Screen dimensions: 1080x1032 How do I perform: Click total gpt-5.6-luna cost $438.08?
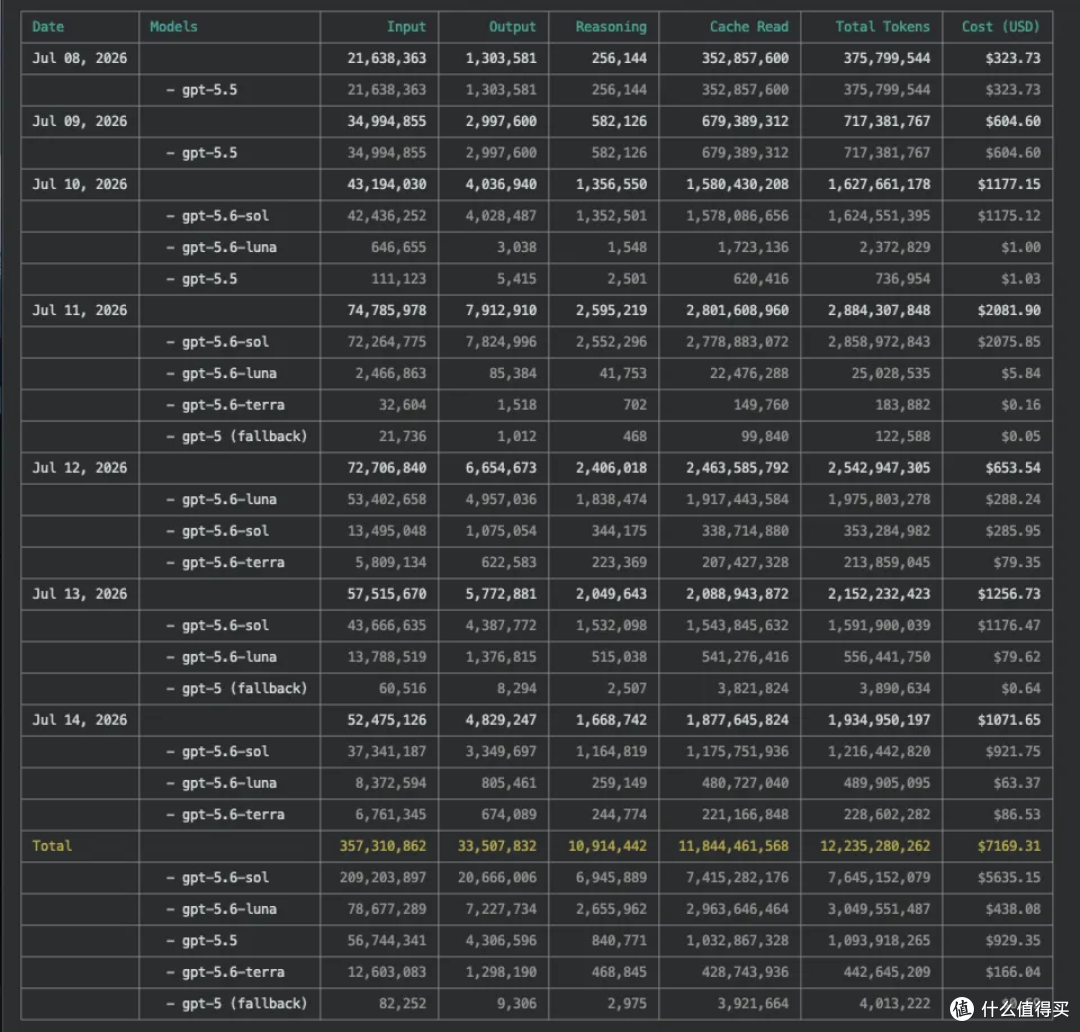click(x=1012, y=909)
